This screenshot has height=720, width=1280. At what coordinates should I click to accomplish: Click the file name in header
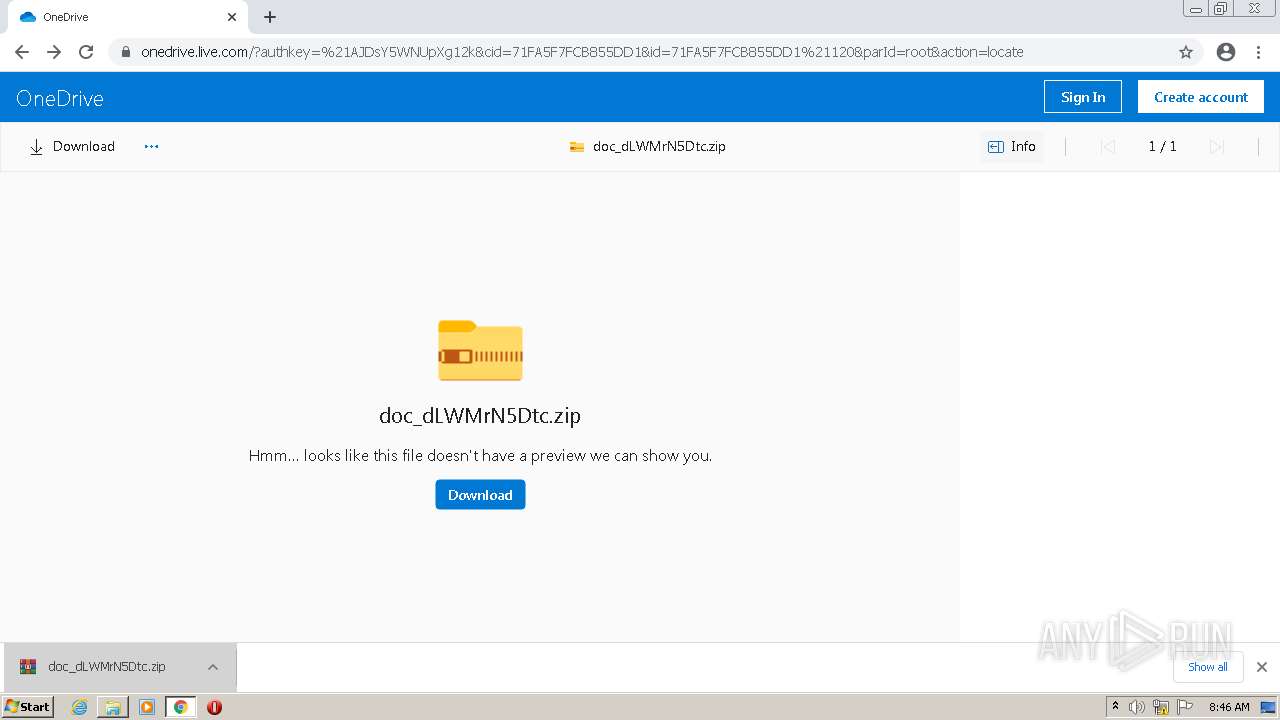659,146
